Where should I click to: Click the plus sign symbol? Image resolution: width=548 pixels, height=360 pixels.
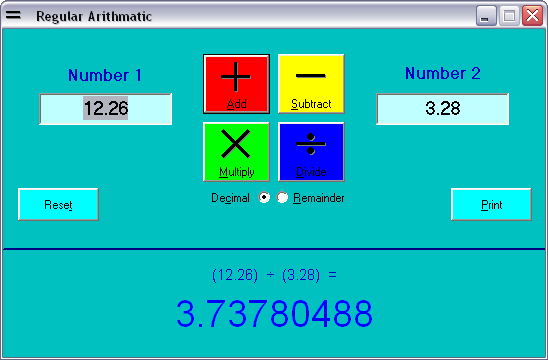click(236, 77)
